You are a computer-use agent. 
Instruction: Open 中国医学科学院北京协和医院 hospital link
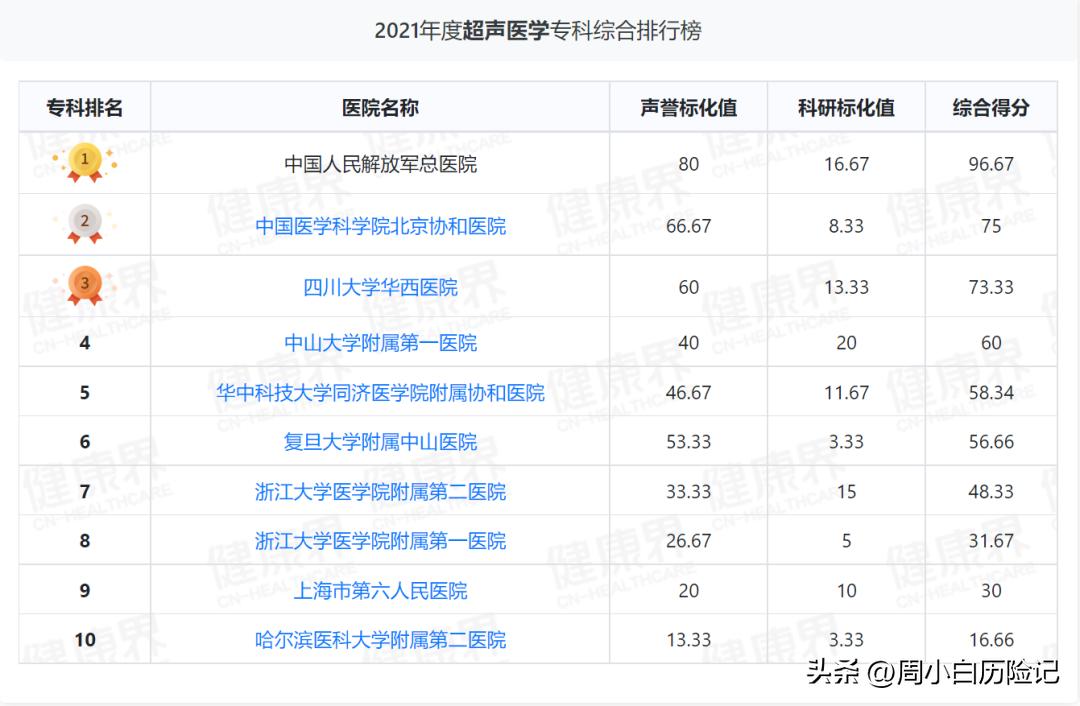coord(380,226)
